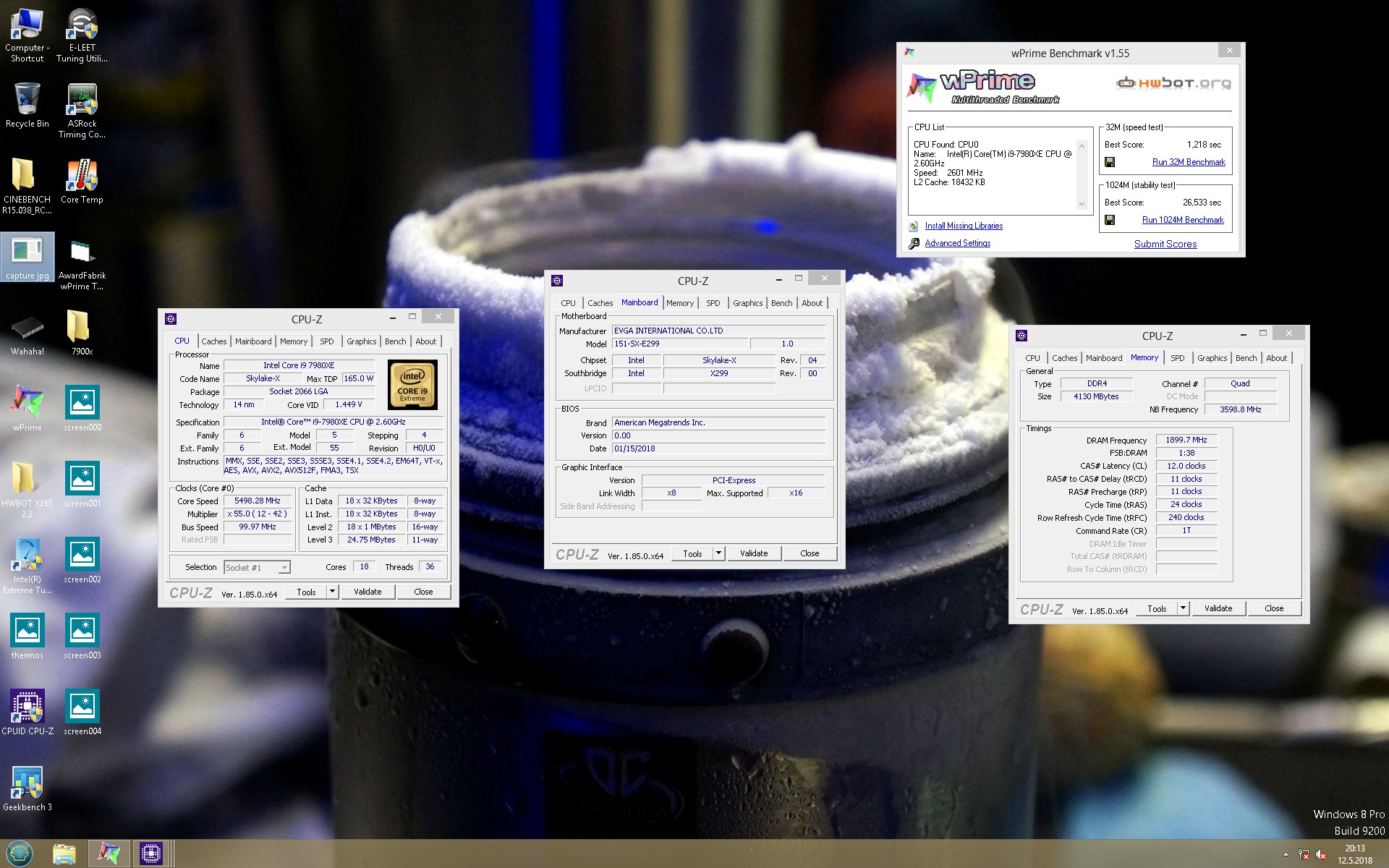The width and height of the screenshot is (1389, 868).
Task: Click the Windows Start orb
Action: tap(20, 854)
